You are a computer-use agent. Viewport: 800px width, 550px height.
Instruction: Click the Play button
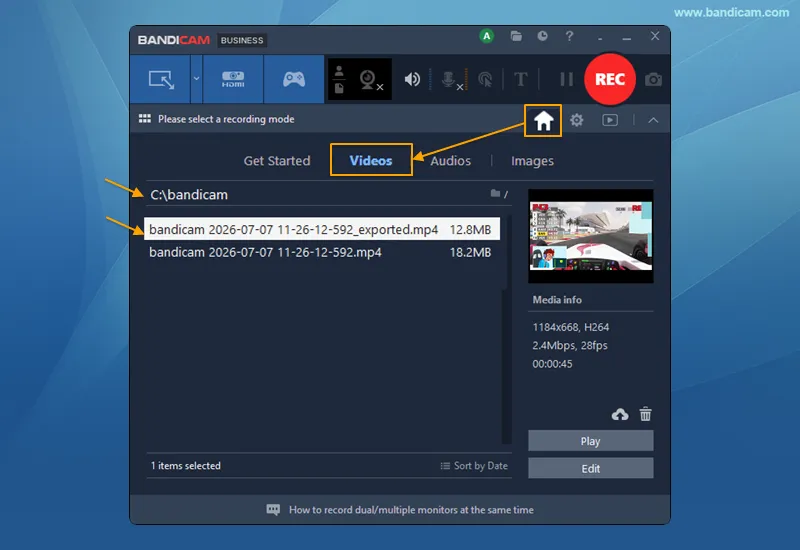(590, 441)
